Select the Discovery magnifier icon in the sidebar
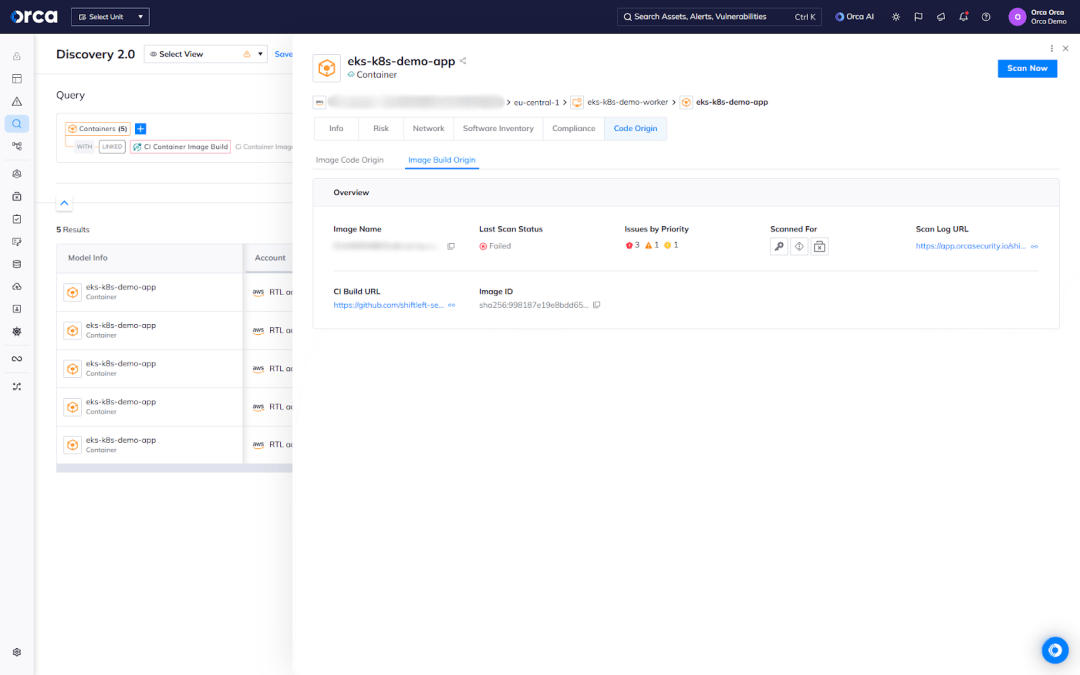 [17, 124]
